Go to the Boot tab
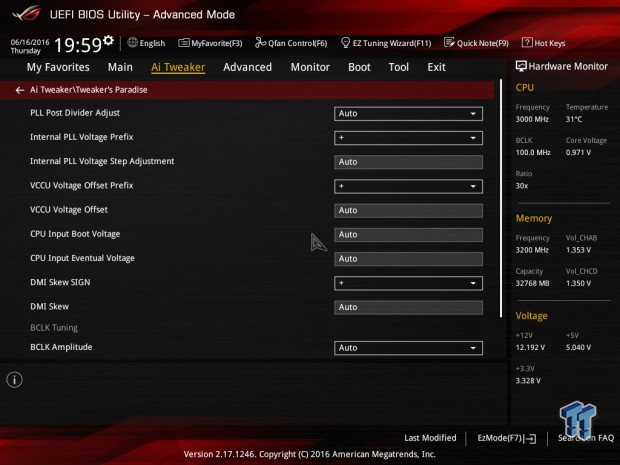Image resolution: width=620 pixels, height=465 pixels. pos(359,67)
